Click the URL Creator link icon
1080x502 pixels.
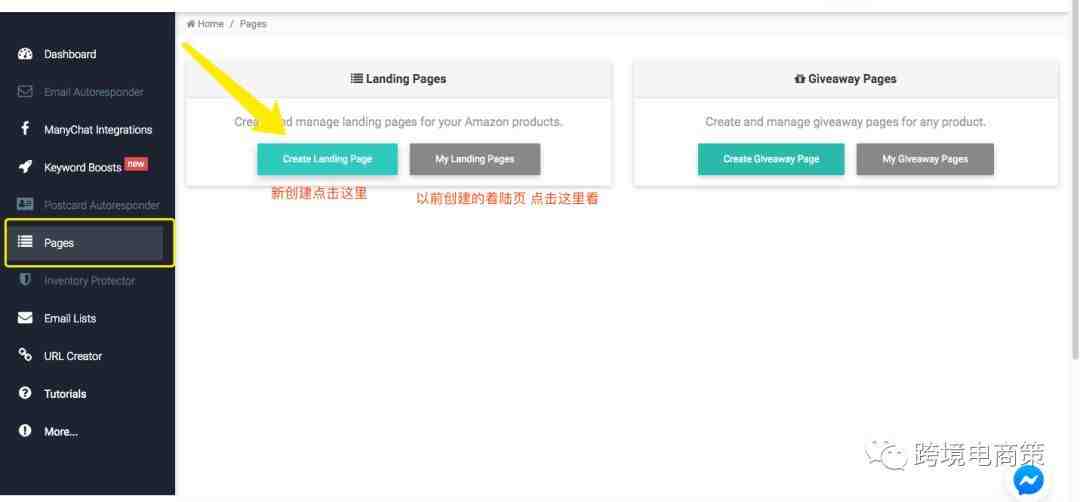(25, 356)
